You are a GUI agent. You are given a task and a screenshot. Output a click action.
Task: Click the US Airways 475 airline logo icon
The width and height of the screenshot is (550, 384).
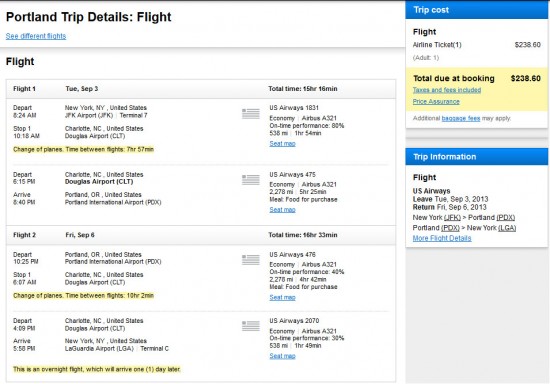pyautogui.click(x=251, y=180)
